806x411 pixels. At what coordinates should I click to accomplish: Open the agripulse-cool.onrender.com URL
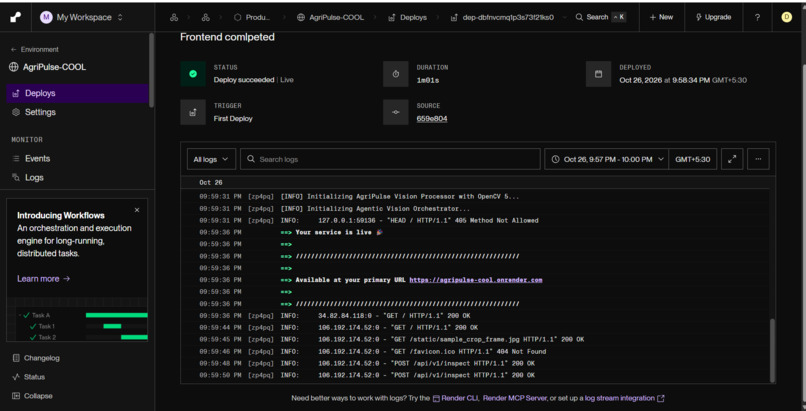[476, 280]
